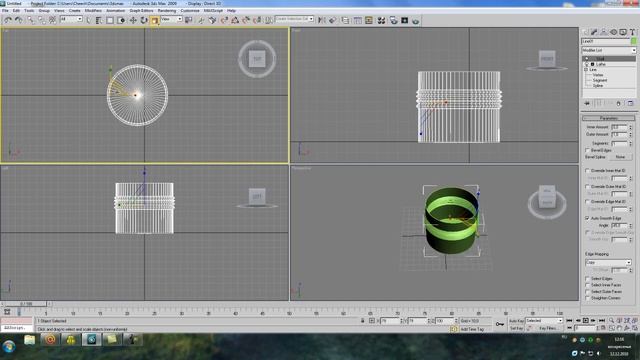The image size is (640, 360).
Task: Open Curve Editor icon in toolbar
Action: click(358, 20)
